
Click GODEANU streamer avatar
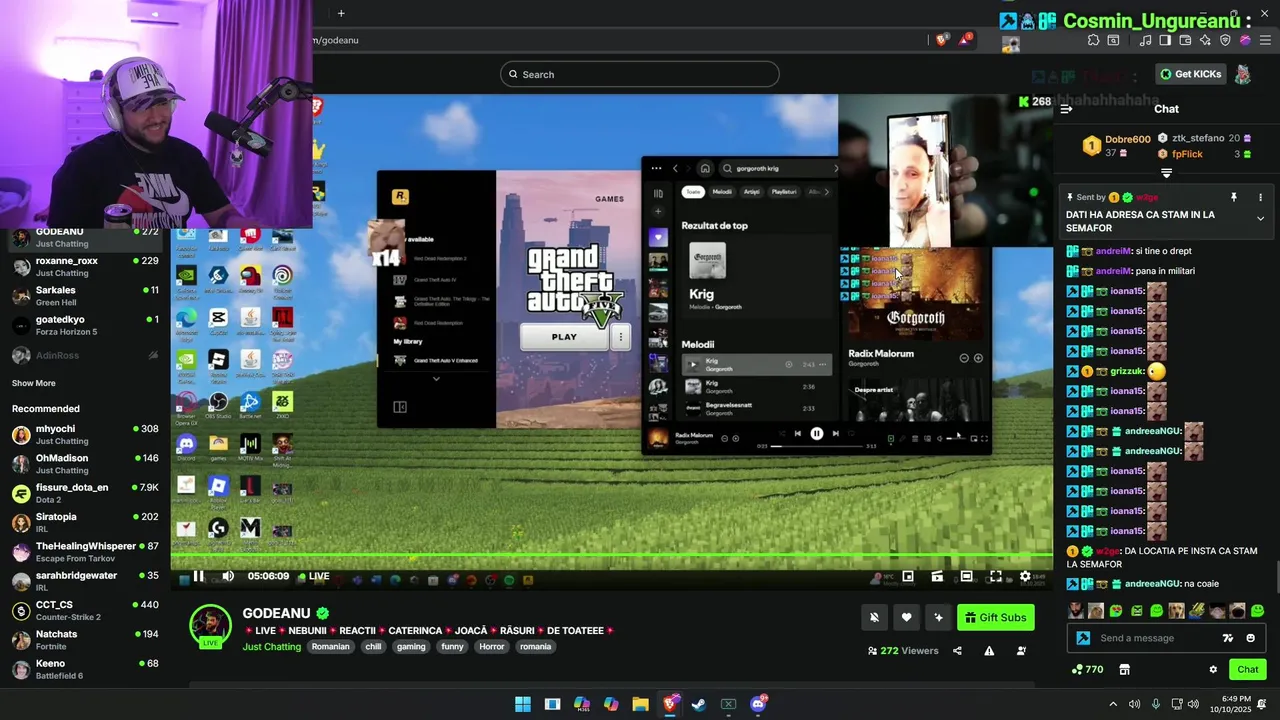[210, 625]
